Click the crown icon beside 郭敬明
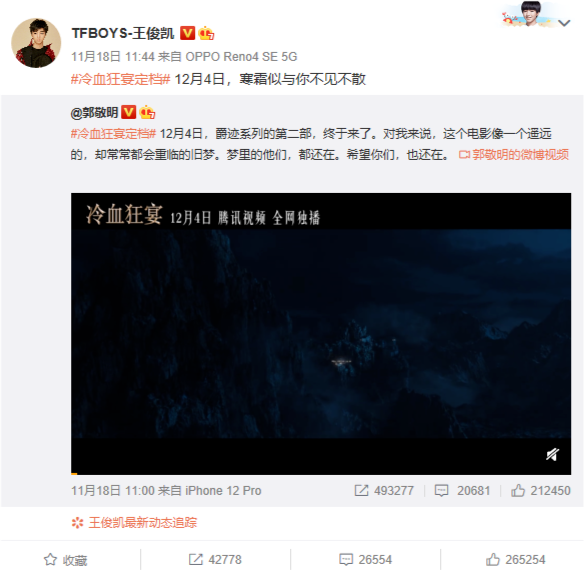This screenshot has width=584, height=570. click(x=147, y=112)
